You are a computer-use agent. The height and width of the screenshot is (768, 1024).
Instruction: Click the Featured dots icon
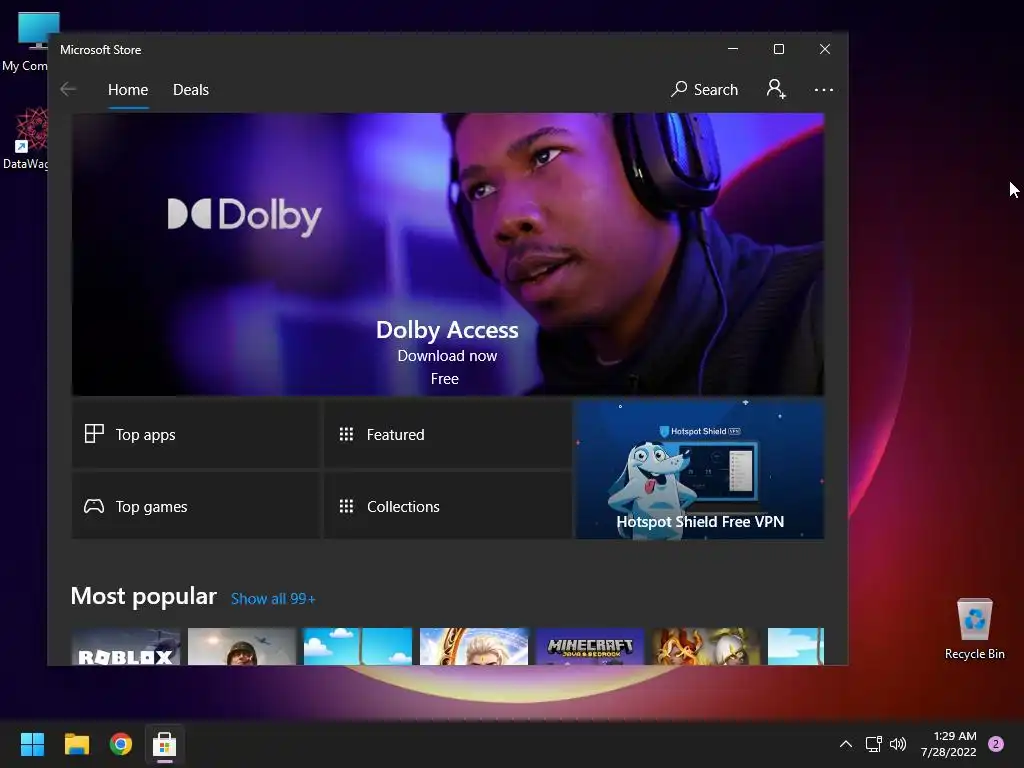346,434
